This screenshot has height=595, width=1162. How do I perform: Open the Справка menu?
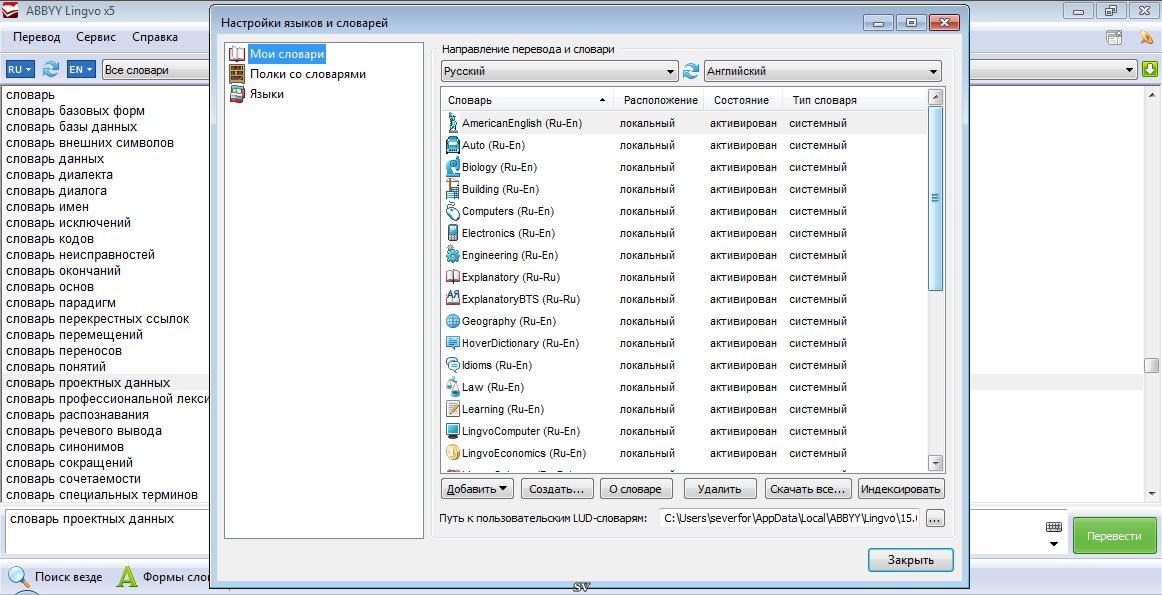(x=155, y=37)
